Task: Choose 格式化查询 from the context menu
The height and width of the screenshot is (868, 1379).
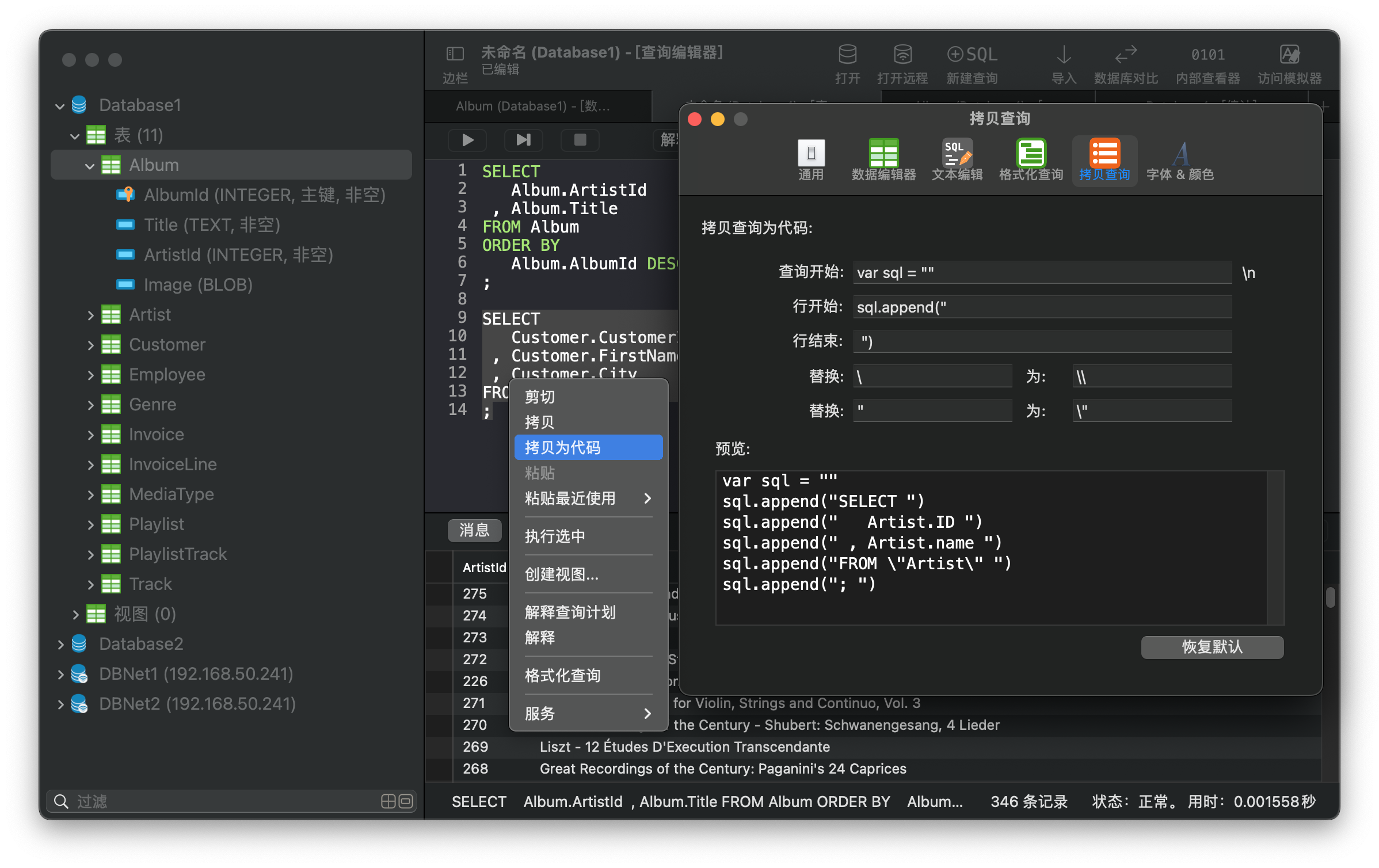Action: (x=588, y=675)
